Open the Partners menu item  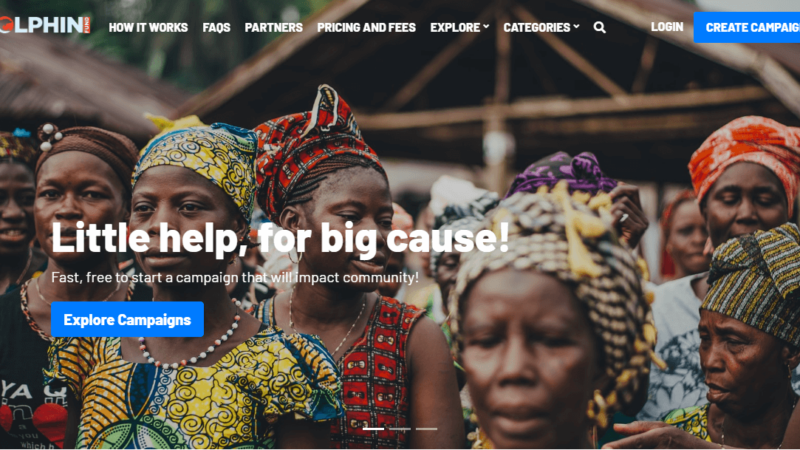click(x=273, y=28)
